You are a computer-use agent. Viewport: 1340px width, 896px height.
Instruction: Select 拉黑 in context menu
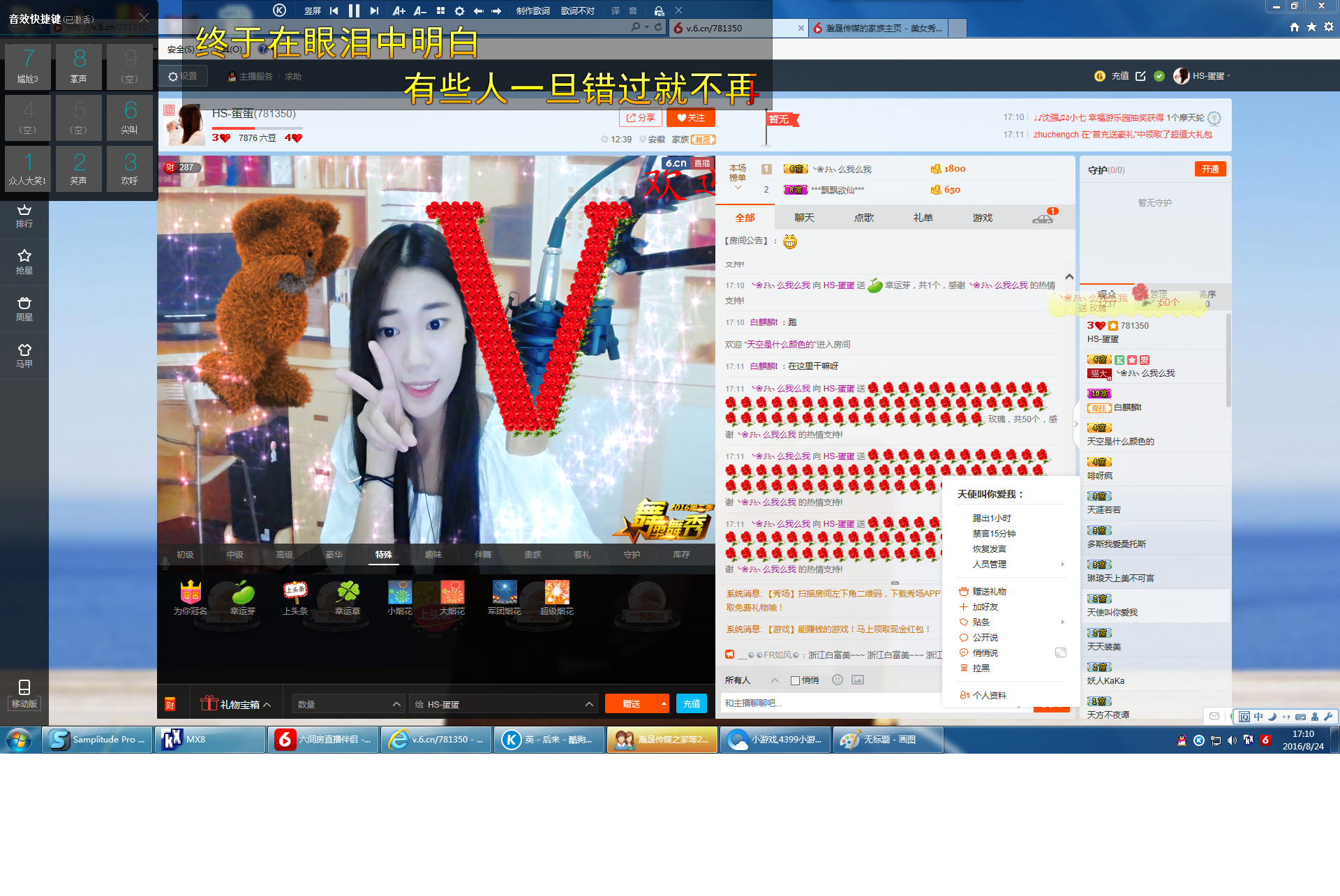pyautogui.click(x=981, y=668)
